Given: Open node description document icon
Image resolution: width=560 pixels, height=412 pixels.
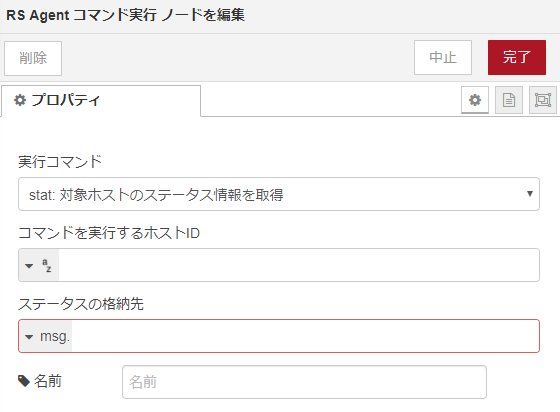Looking at the screenshot, I should tap(509, 100).
